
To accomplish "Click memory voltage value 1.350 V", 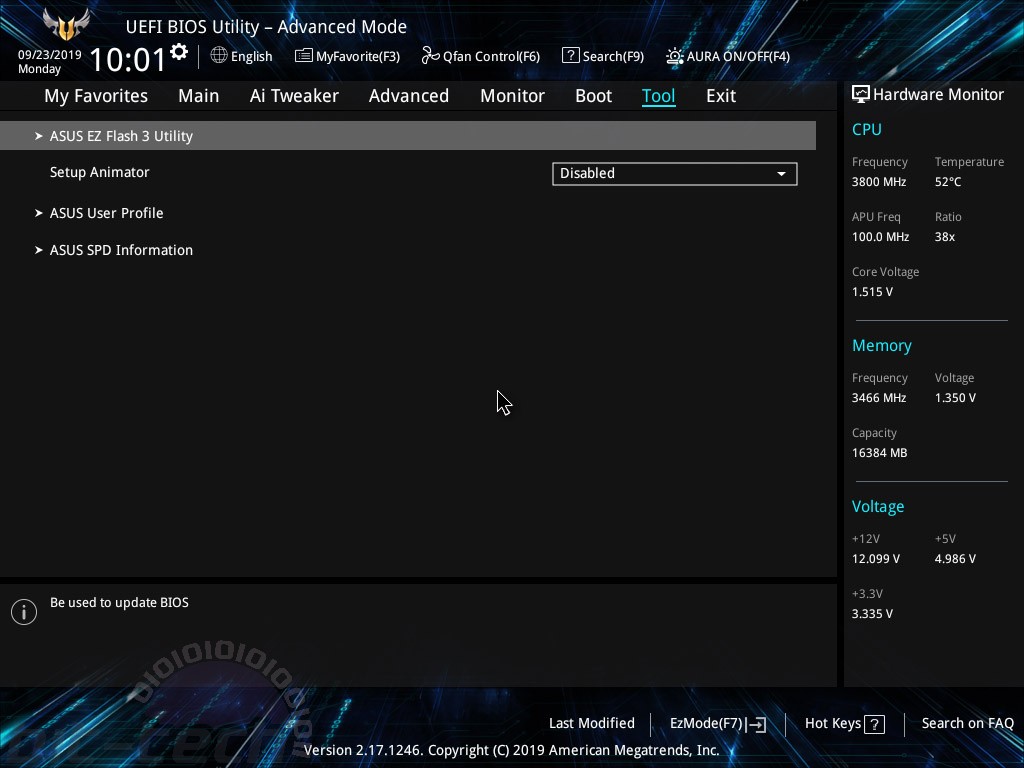I will point(955,398).
